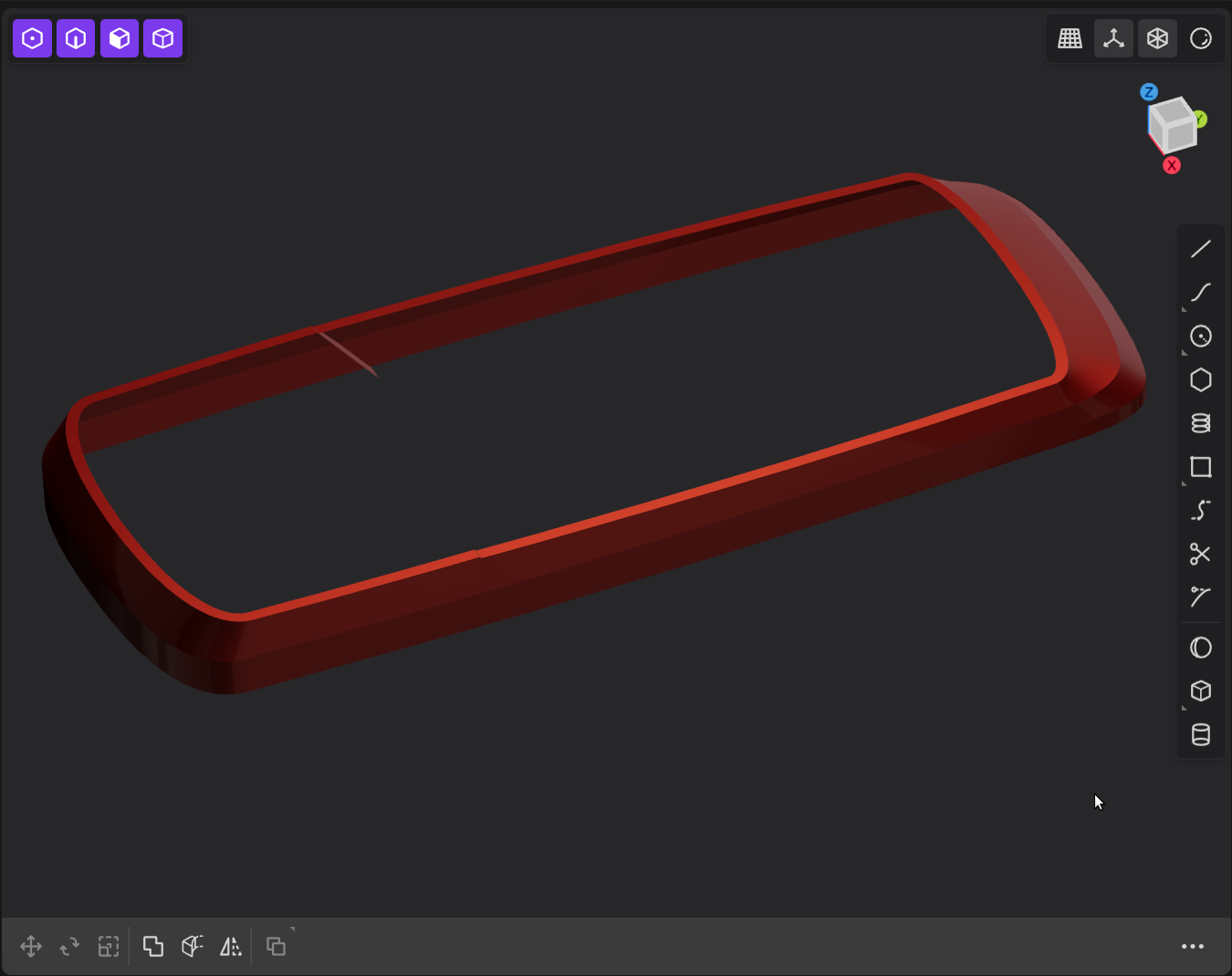The image size is (1232, 976).
Task: Activate the Scale command
Action: coord(109,947)
